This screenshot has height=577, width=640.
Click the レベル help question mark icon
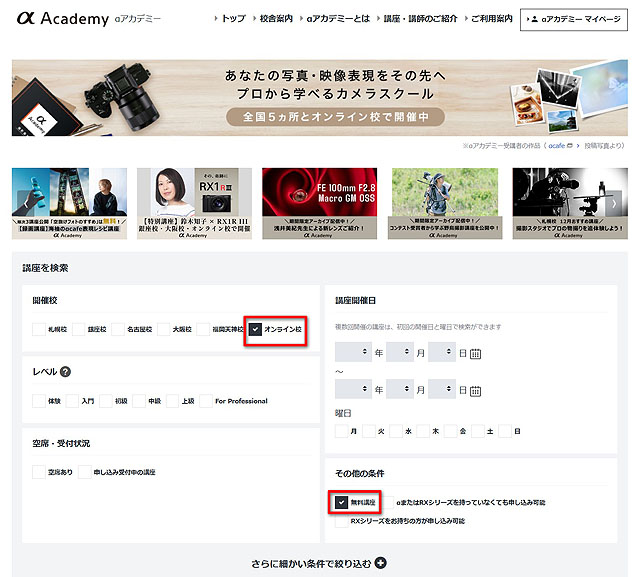click(x=66, y=372)
